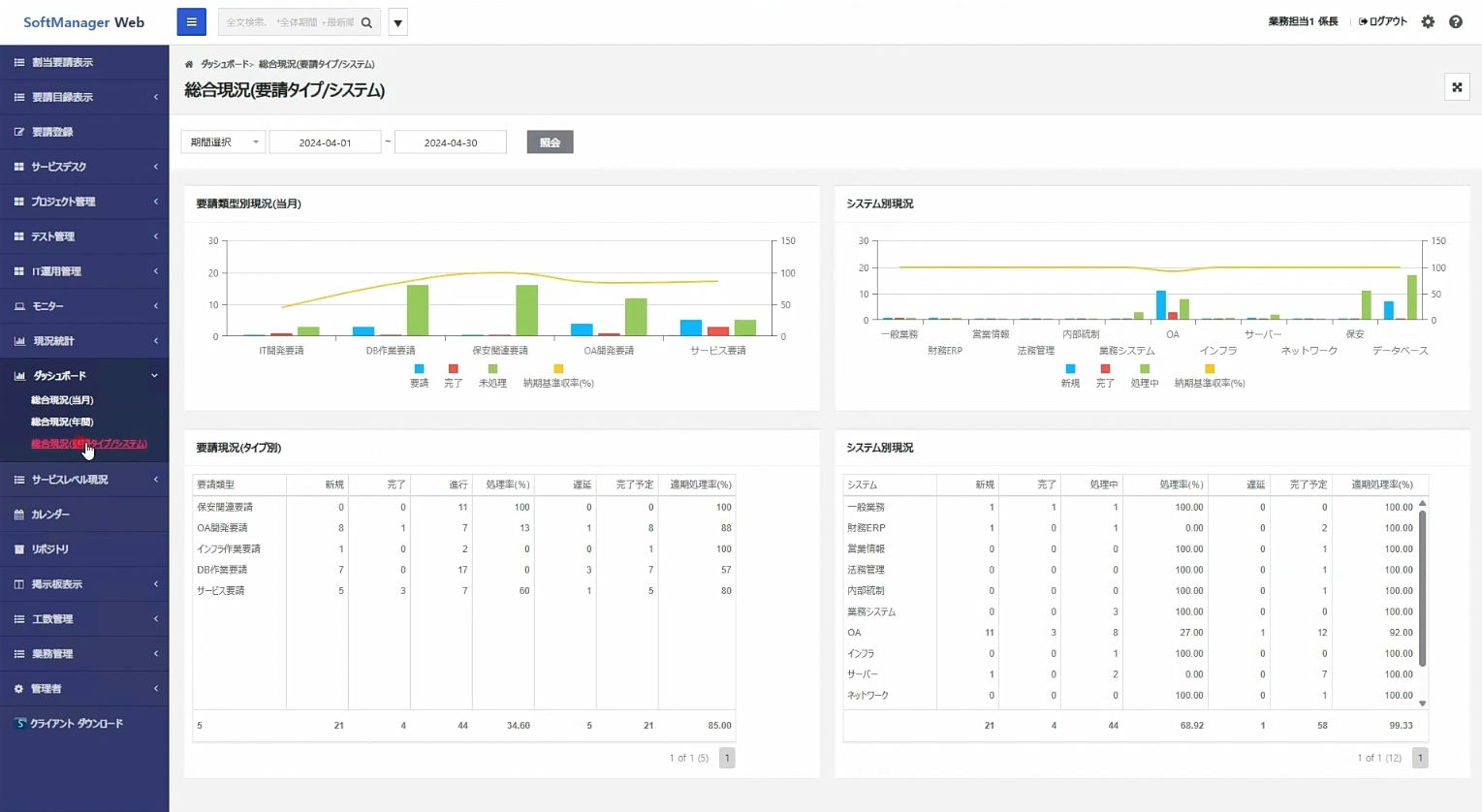Screen dimensions: 1482x812
Task: Click the start date field 2024-04-01
Action: 325,142
